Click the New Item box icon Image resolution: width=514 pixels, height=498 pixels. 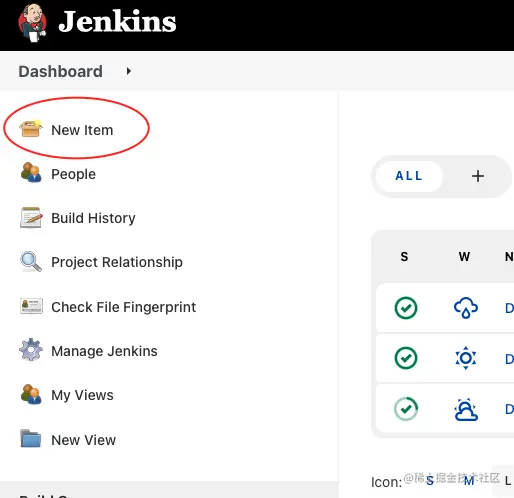(31, 129)
